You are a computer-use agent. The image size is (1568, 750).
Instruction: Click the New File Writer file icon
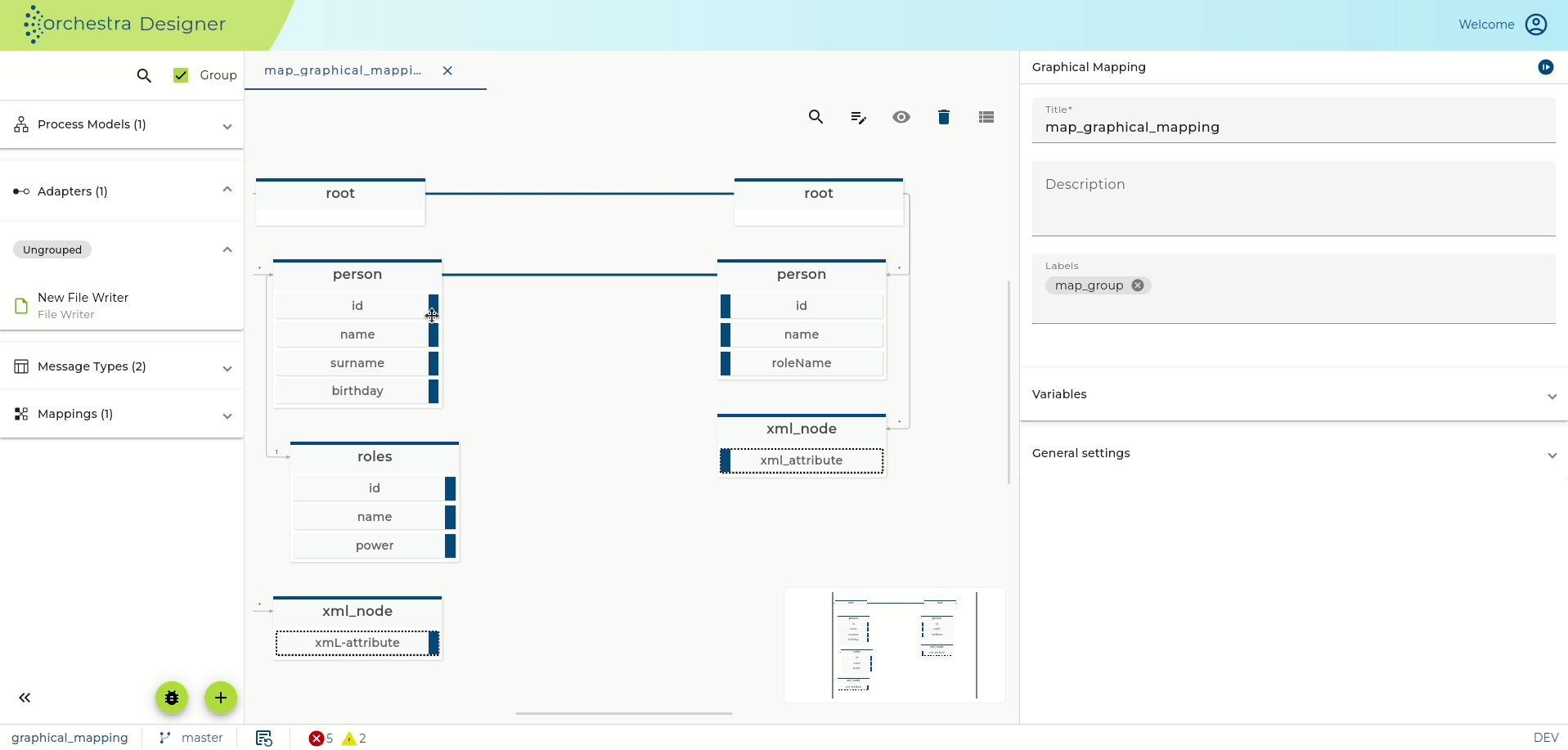[21, 306]
